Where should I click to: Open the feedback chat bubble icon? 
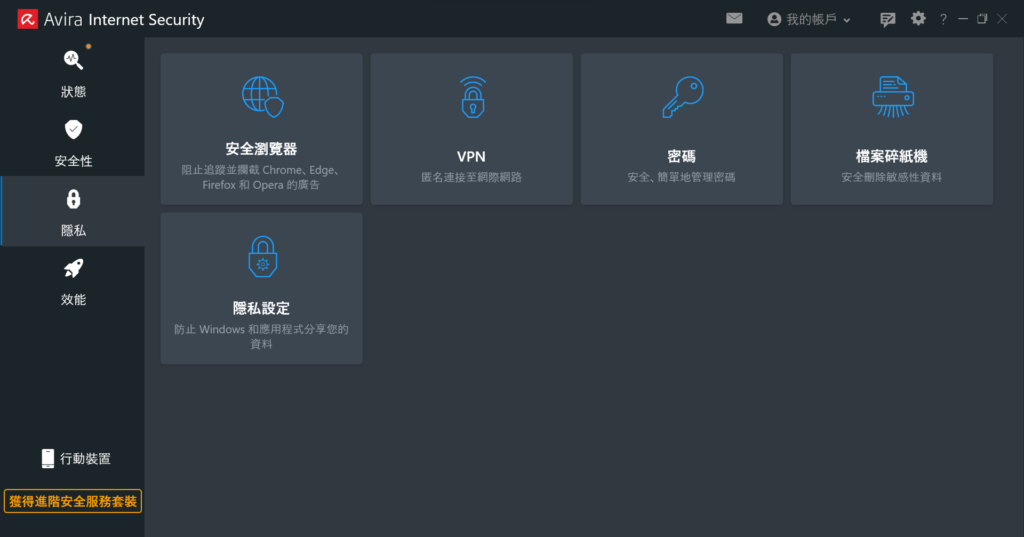888,20
